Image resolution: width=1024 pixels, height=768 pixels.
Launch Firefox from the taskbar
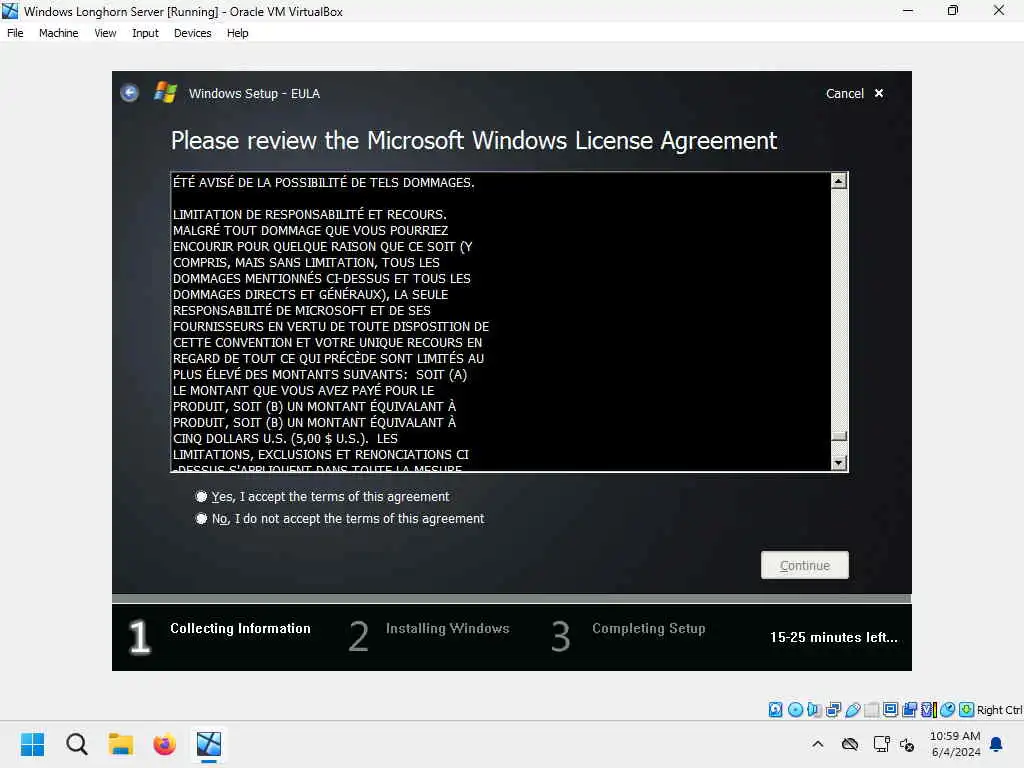pyautogui.click(x=165, y=744)
